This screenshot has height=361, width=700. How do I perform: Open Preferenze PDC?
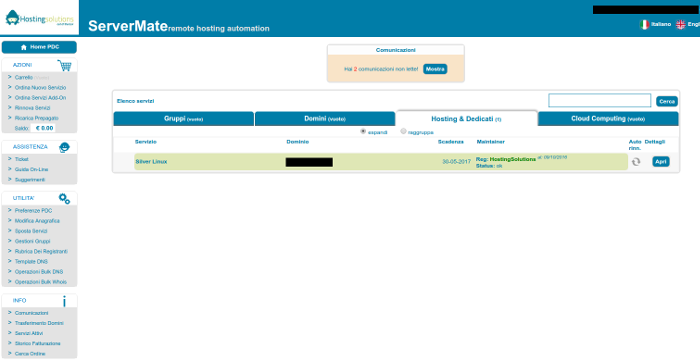pos(33,211)
